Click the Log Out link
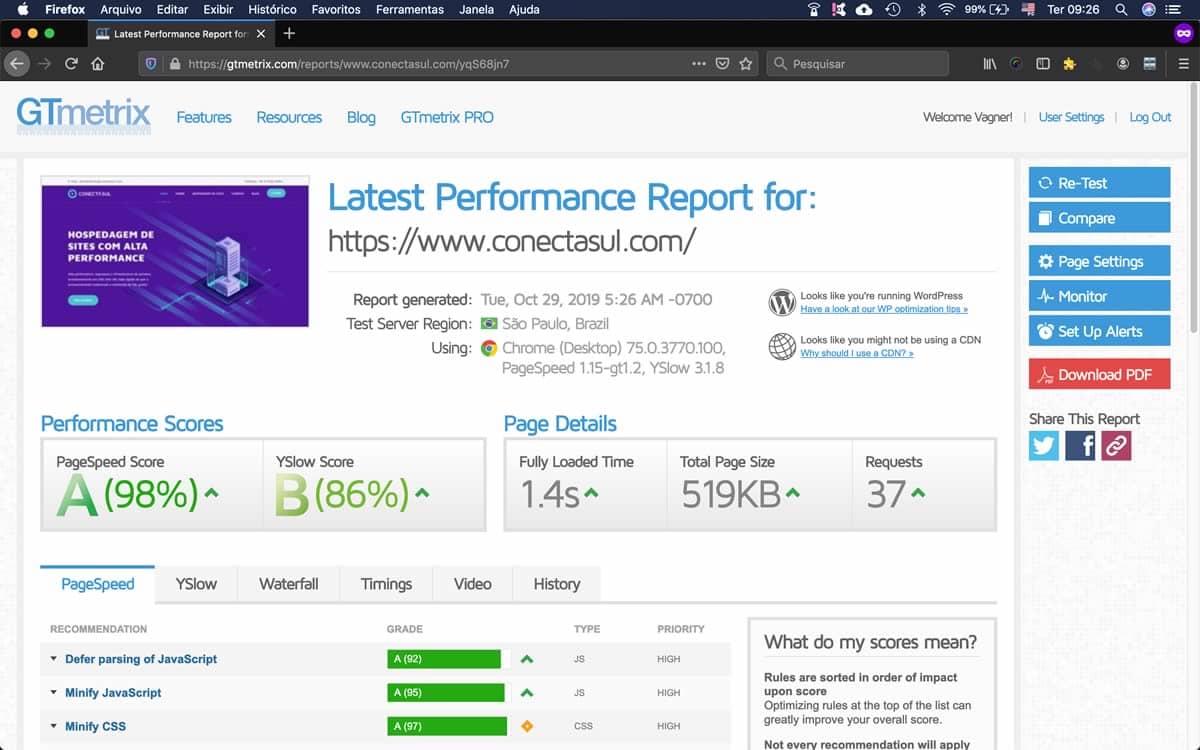 coord(1150,117)
